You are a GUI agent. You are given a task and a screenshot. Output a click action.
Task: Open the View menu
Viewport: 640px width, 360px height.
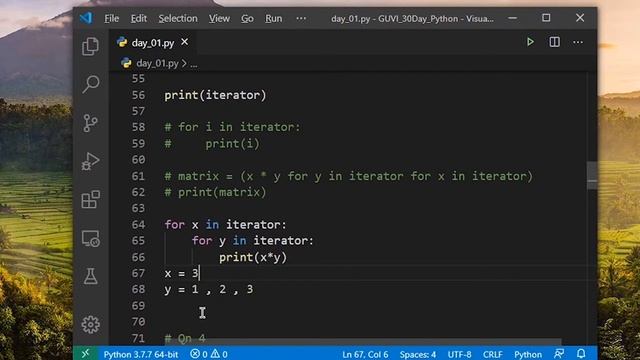point(219,18)
